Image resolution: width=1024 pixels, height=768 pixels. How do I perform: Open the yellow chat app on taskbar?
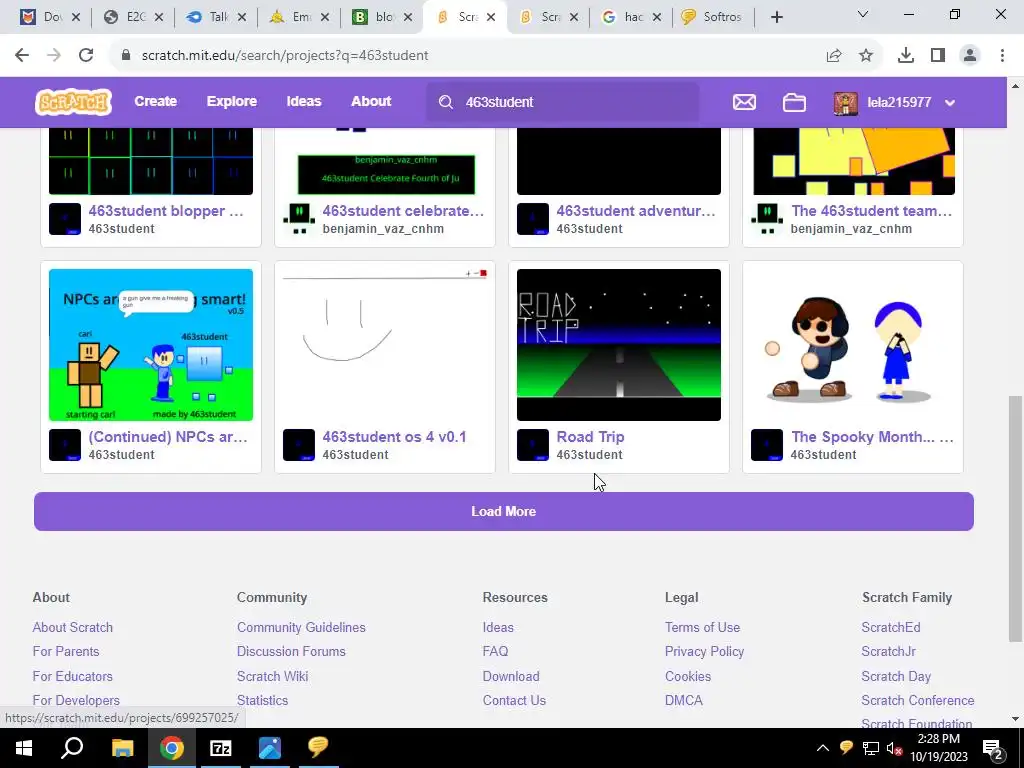[x=318, y=748]
